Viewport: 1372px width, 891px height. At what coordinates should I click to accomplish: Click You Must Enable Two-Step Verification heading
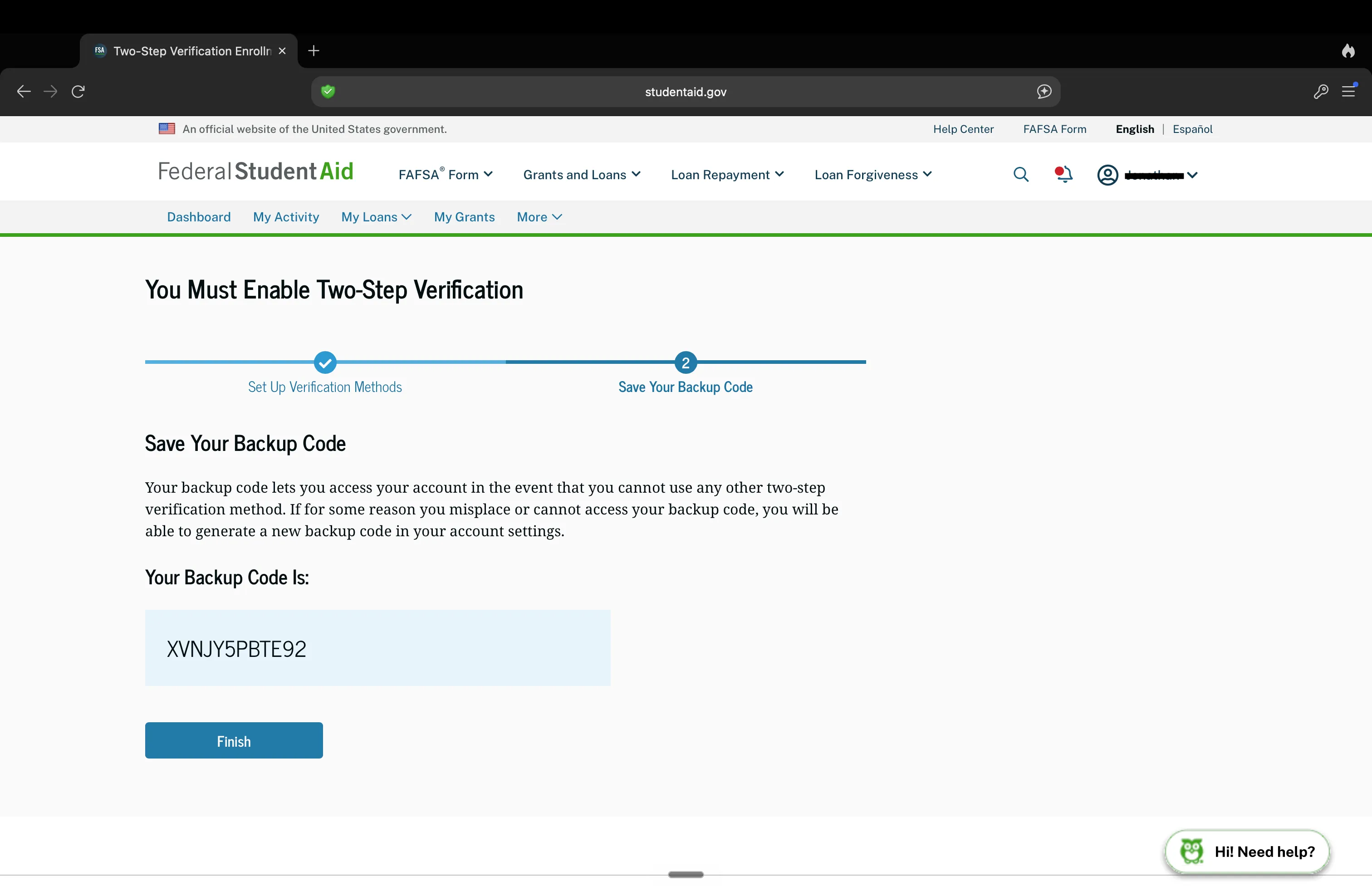tap(334, 289)
